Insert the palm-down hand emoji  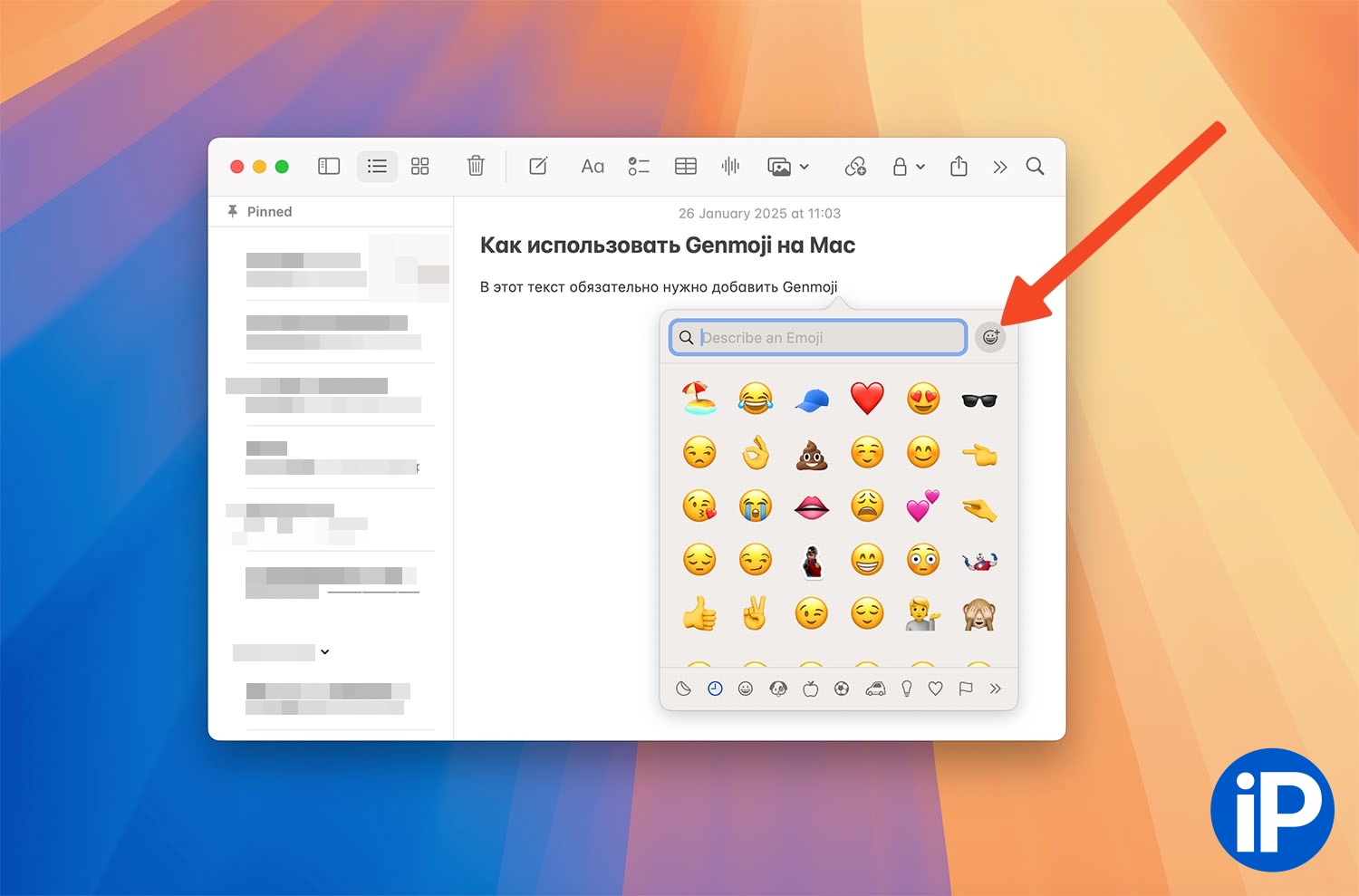coord(979,511)
